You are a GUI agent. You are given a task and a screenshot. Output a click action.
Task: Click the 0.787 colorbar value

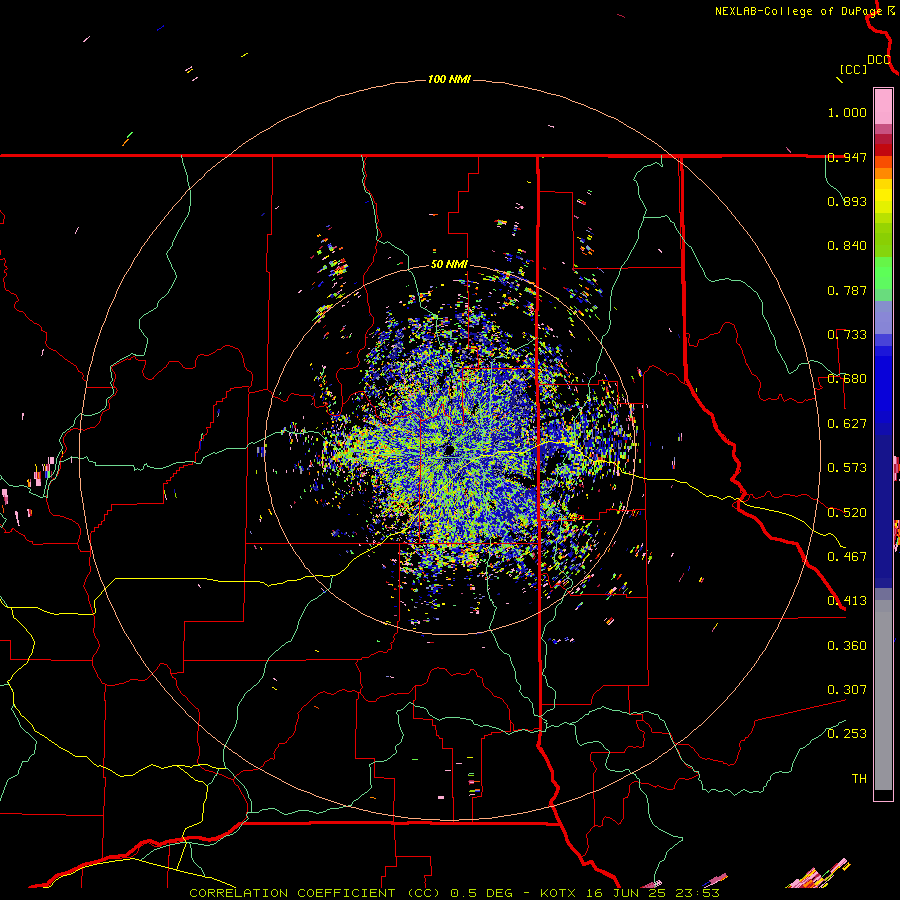pos(847,290)
